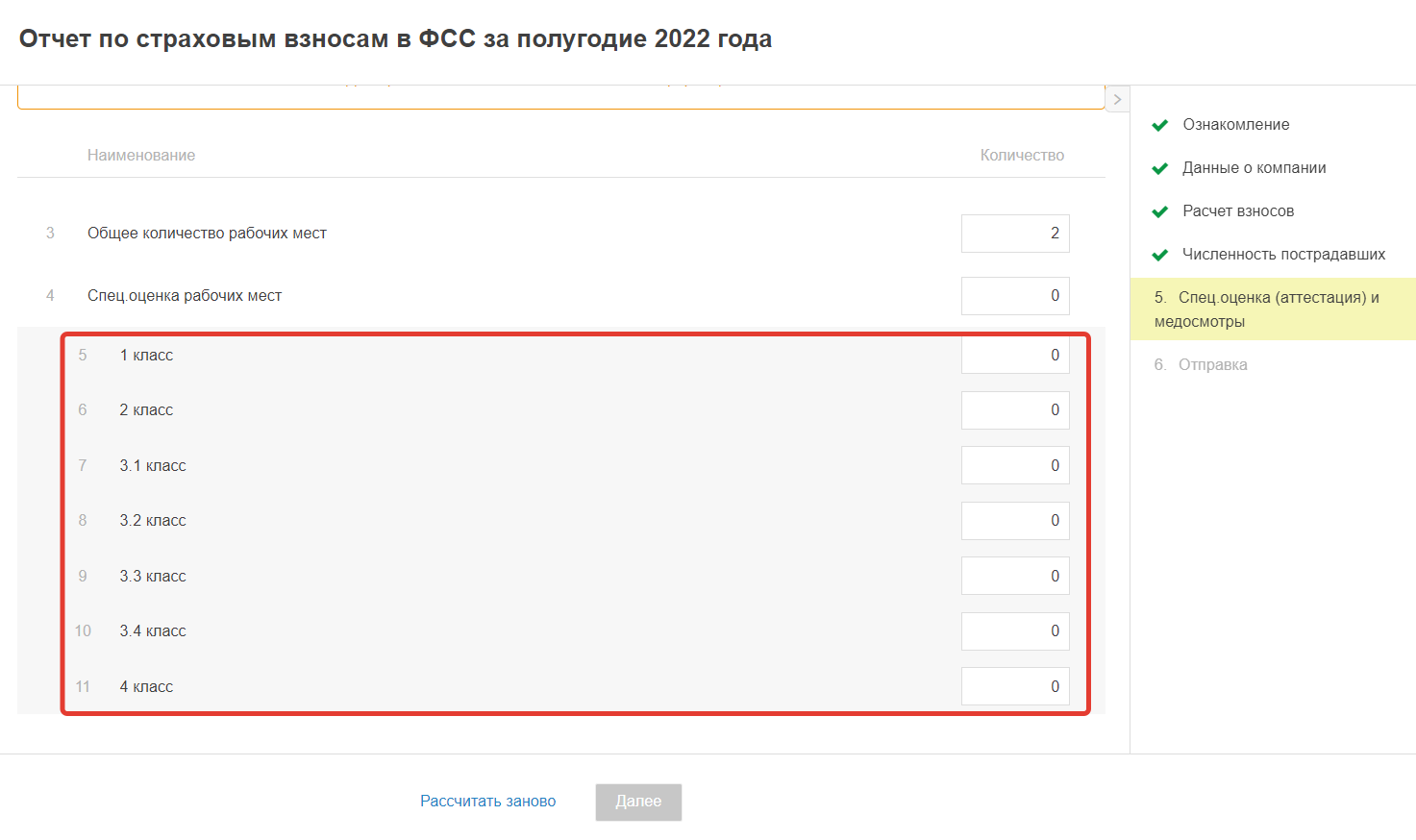Select the 3.2 класс quantity field
Screen dimensions: 1416x840
(x=1015, y=521)
